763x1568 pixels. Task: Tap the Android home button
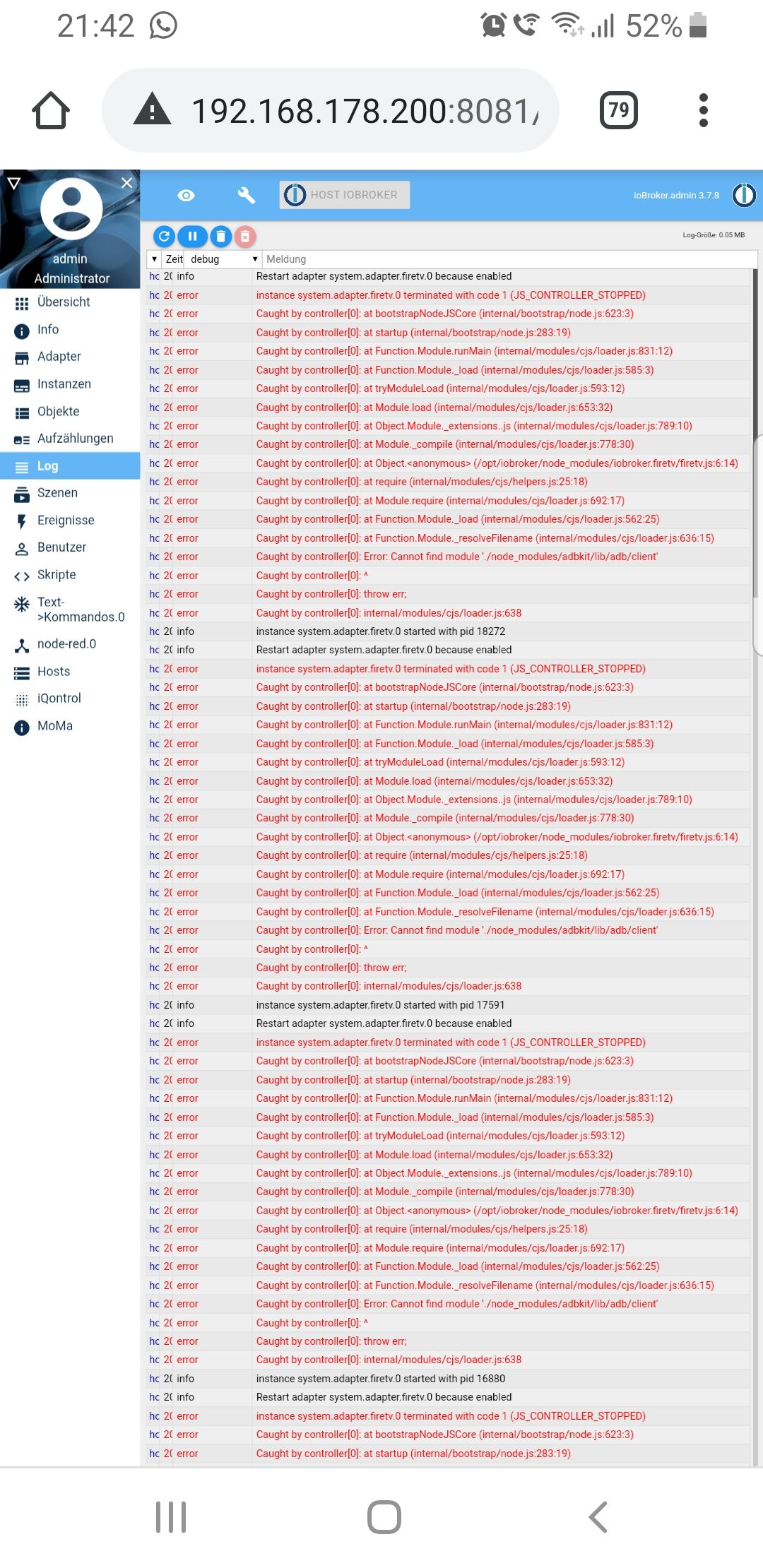[384, 1517]
